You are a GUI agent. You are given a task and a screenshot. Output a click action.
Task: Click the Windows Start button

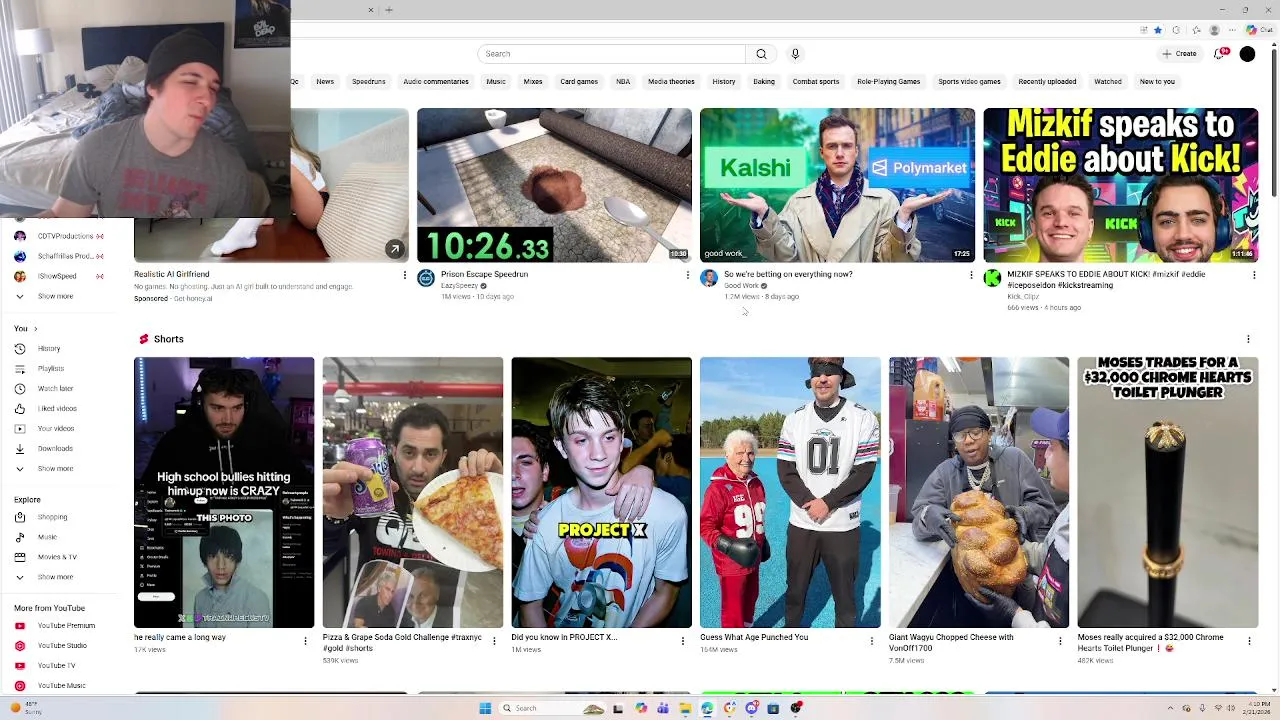485,708
